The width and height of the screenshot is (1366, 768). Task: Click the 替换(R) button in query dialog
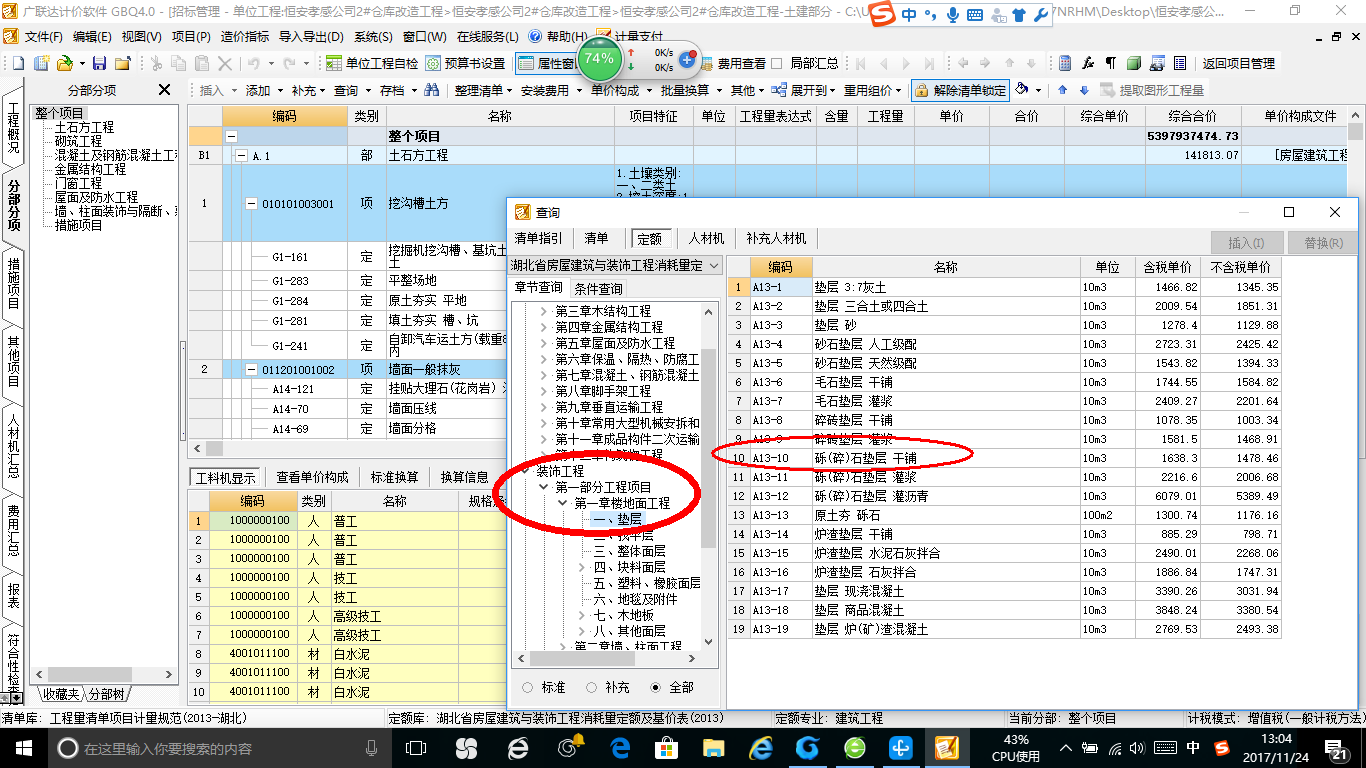click(1322, 243)
